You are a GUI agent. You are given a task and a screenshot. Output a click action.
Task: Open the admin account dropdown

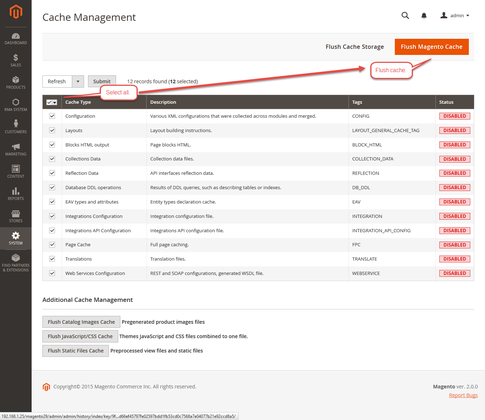[x=455, y=15]
